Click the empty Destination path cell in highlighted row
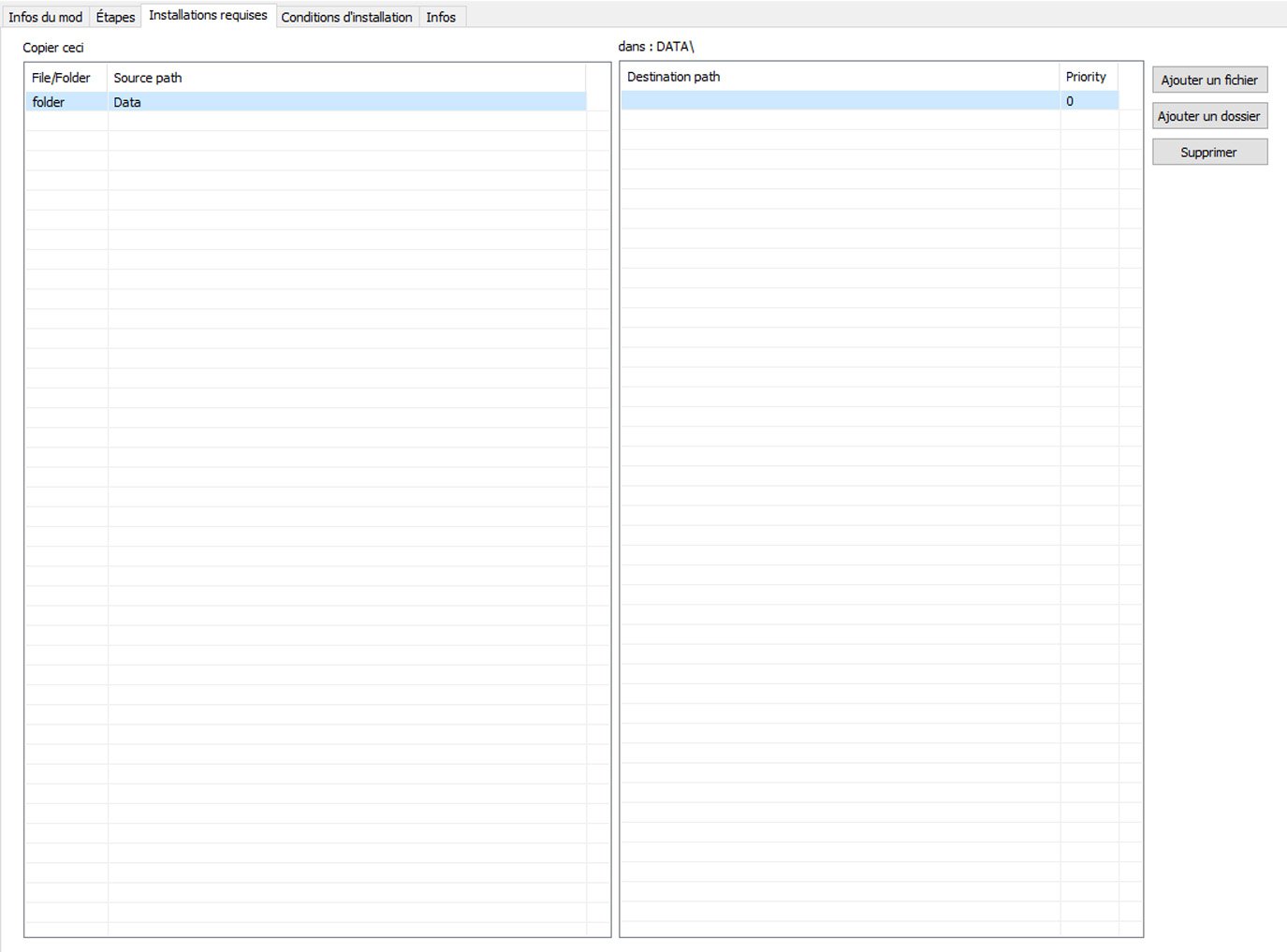 [840, 101]
